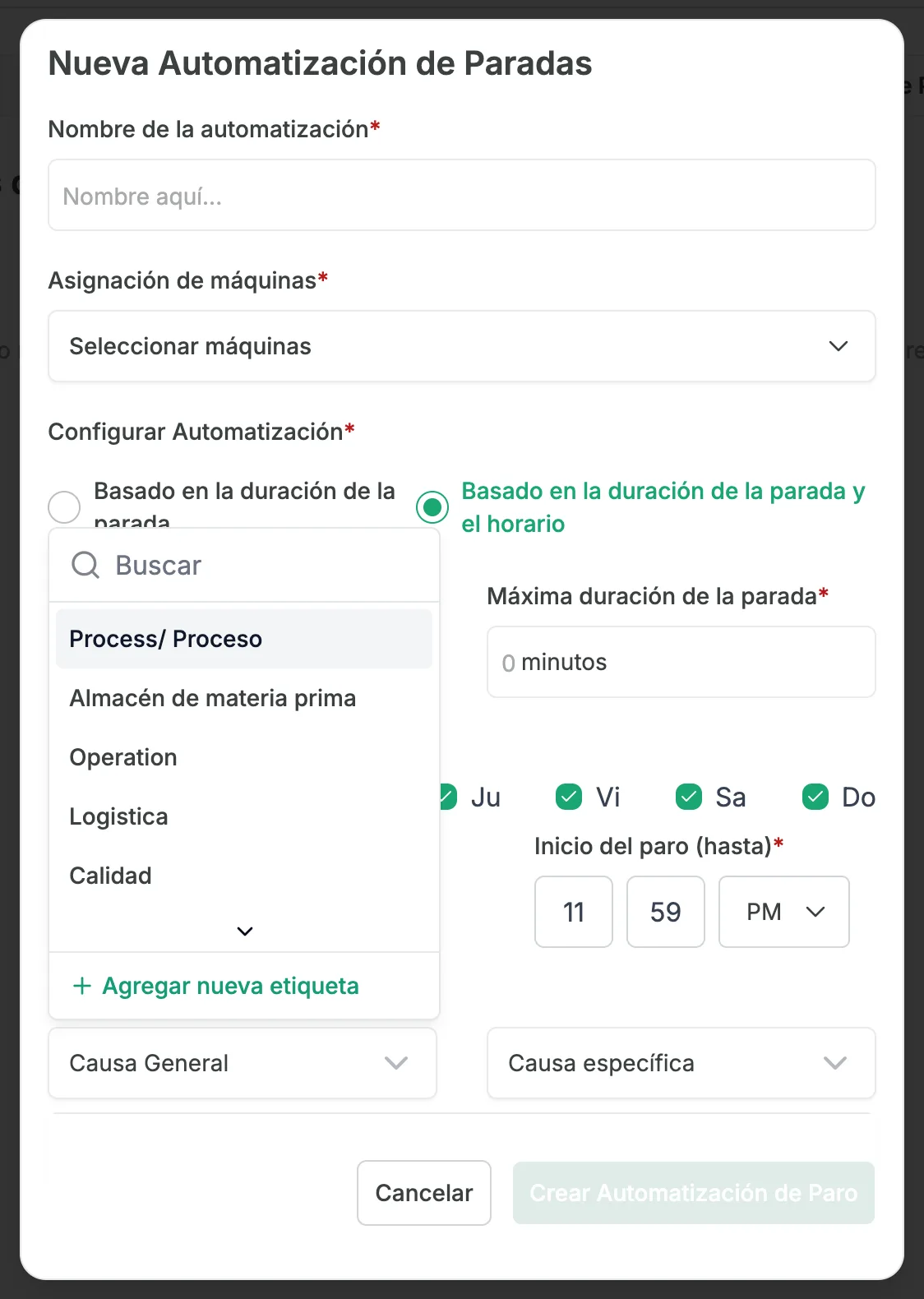Toggle the Vi day checkbox
This screenshot has height=1299, width=924.
coord(569,797)
